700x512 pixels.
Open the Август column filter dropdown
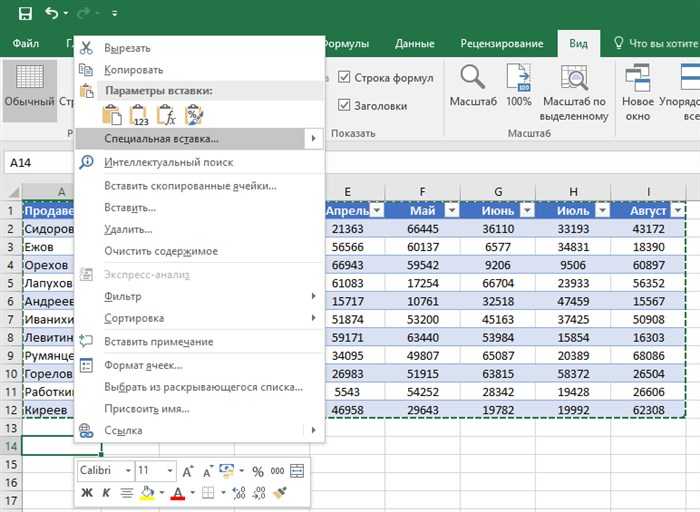[x=679, y=210]
